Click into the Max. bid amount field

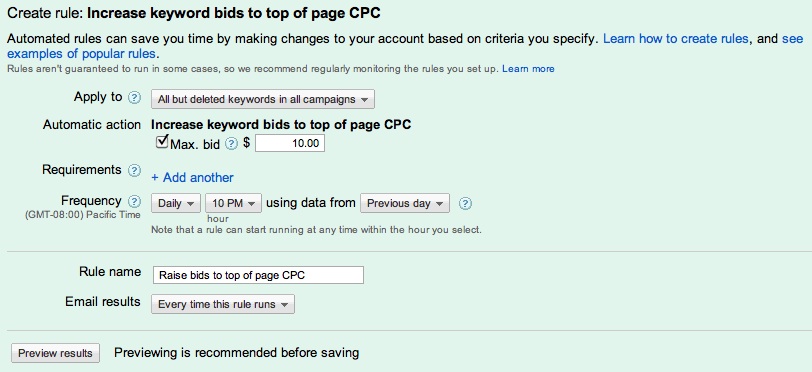[290, 144]
